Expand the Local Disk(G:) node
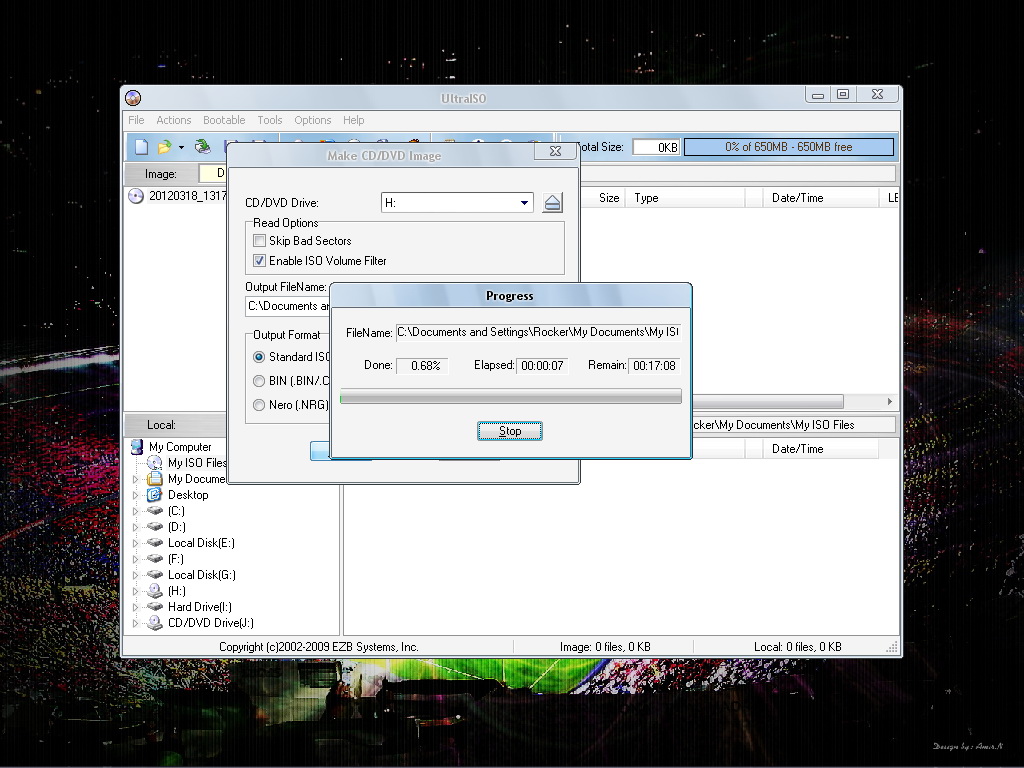 point(136,575)
